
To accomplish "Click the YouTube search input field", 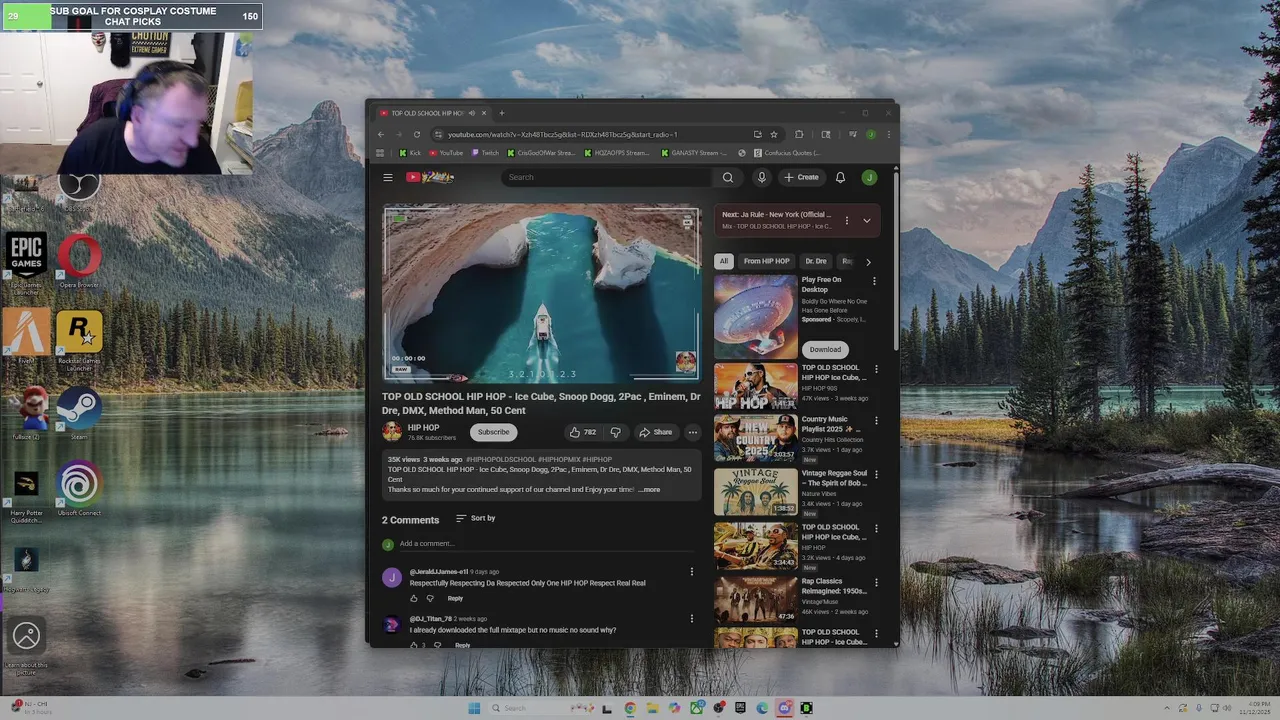I will [x=606, y=177].
